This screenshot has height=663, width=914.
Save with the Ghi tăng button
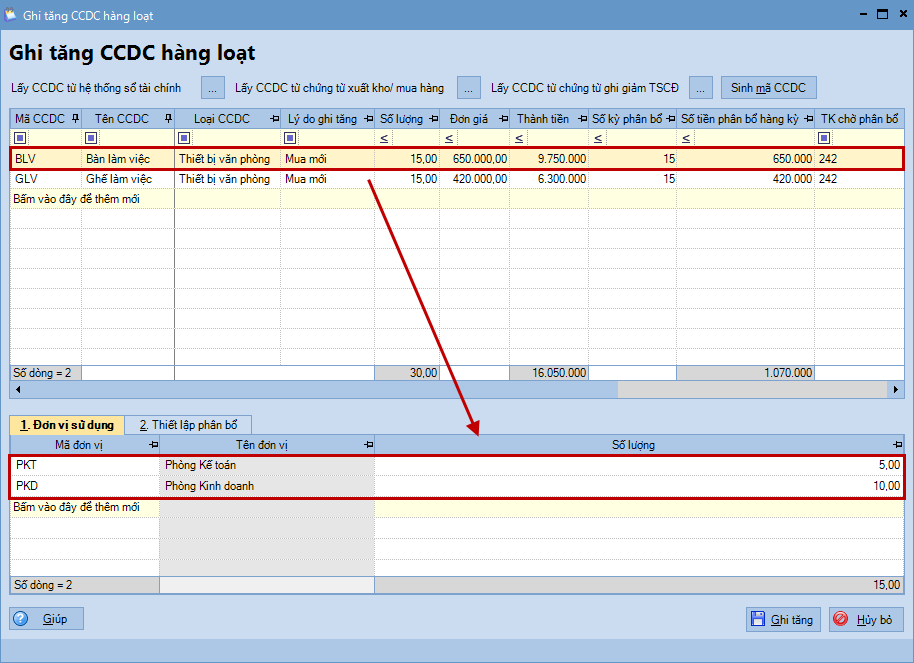tap(783, 619)
